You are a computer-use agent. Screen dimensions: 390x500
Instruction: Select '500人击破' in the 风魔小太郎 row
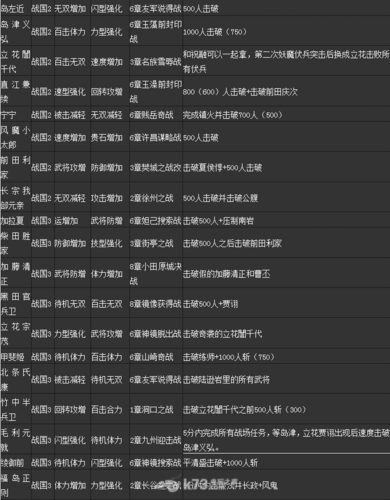click(x=201, y=138)
